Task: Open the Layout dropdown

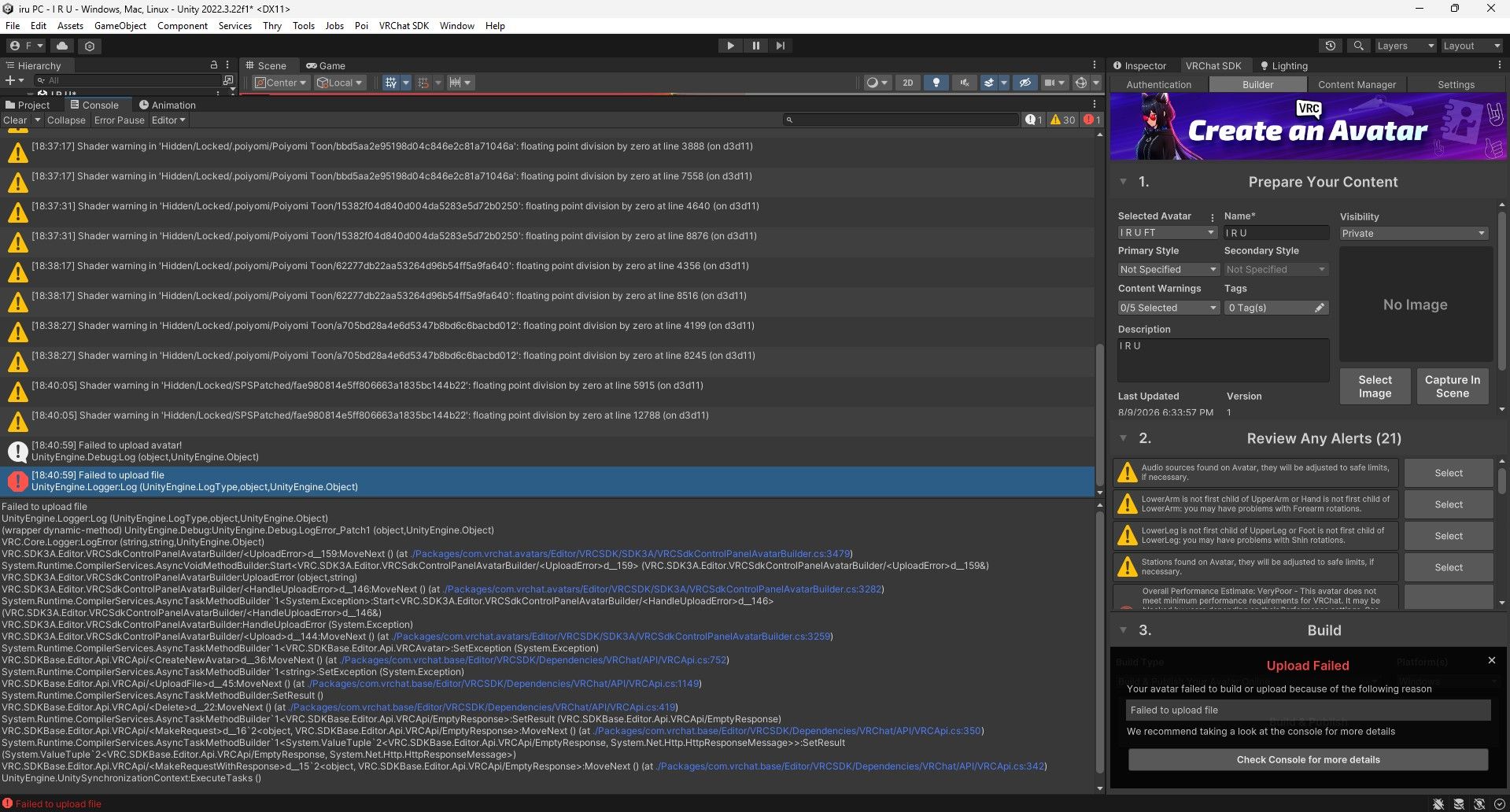Action: click(1471, 46)
